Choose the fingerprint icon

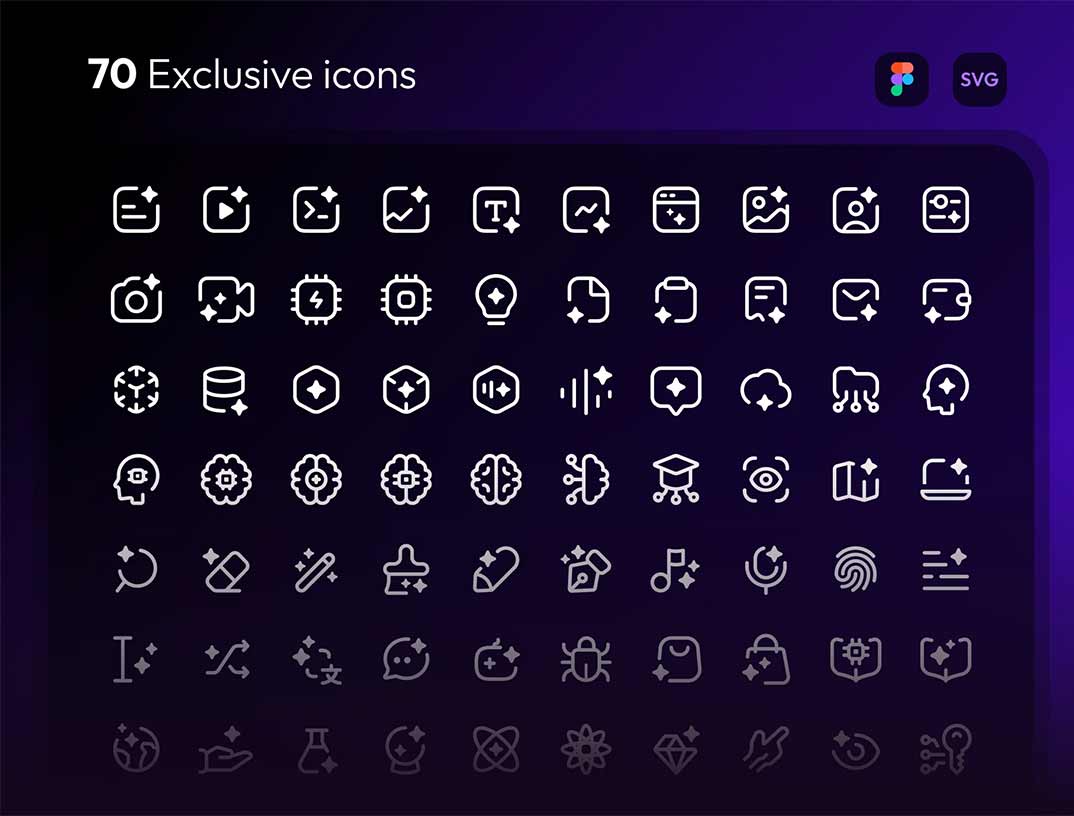point(856,569)
